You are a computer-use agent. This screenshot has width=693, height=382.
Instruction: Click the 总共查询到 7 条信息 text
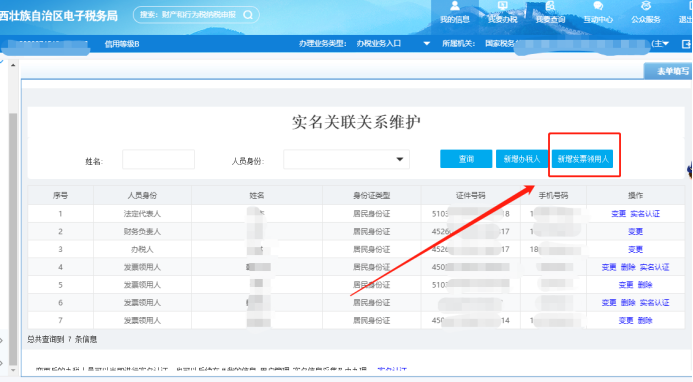pyautogui.click(x=62, y=339)
